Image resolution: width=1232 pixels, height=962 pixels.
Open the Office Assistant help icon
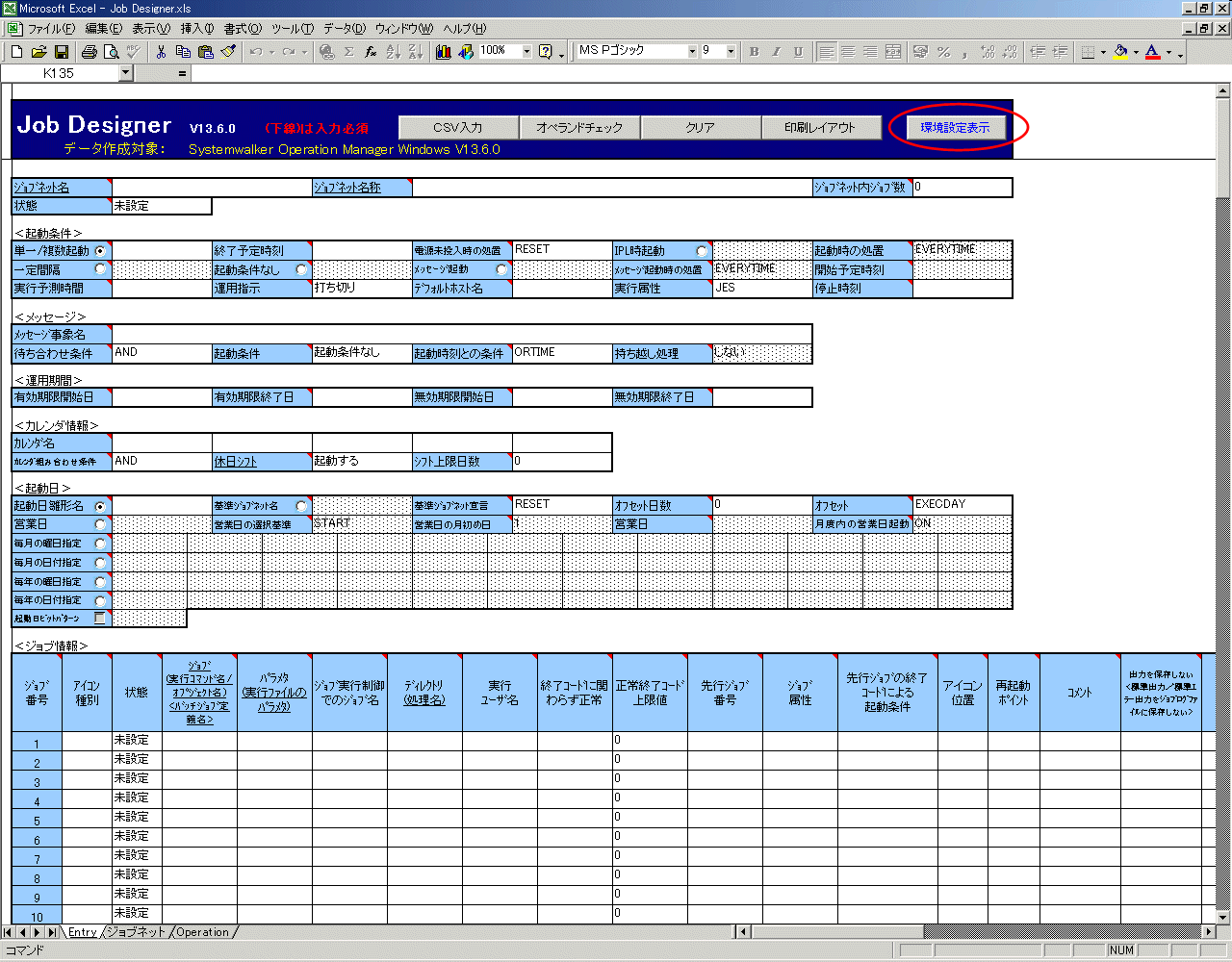(x=546, y=52)
